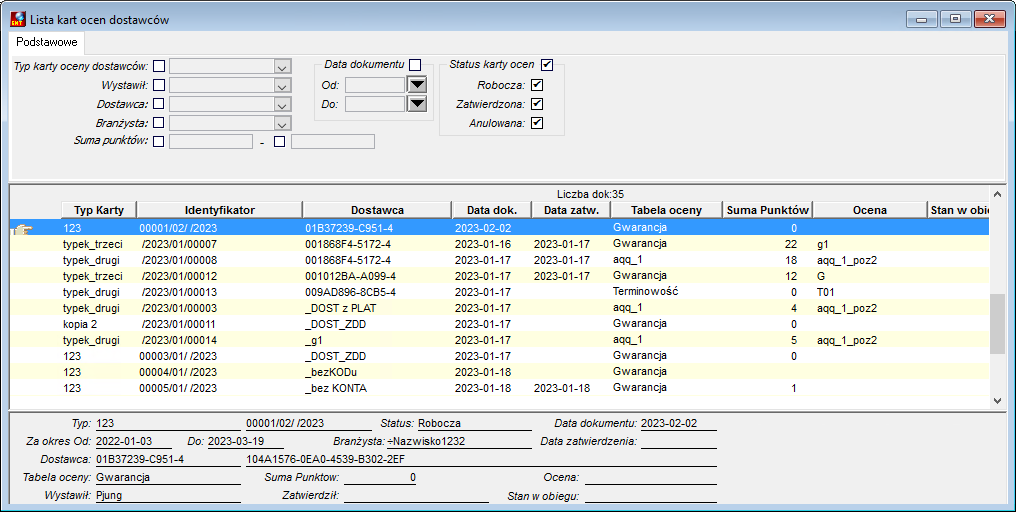Select row with supplier 001012BA-A099-4
The width and height of the screenshot is (1017, 513).
tap(499, 276)
